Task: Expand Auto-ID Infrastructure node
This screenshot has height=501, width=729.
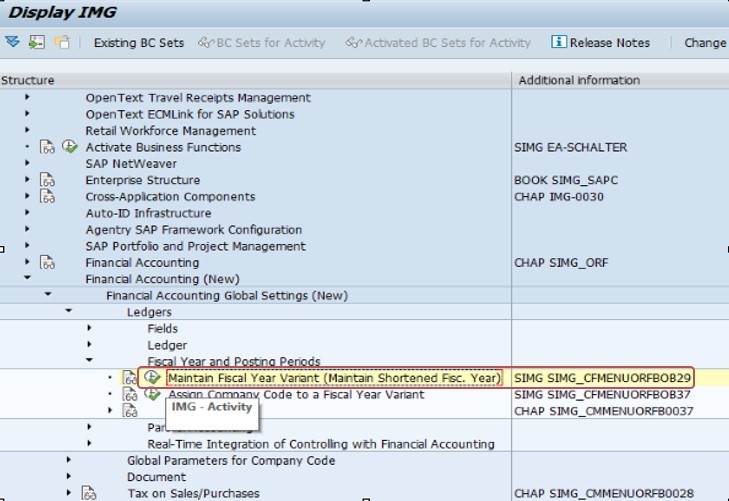Action: (x=27, y=212)
